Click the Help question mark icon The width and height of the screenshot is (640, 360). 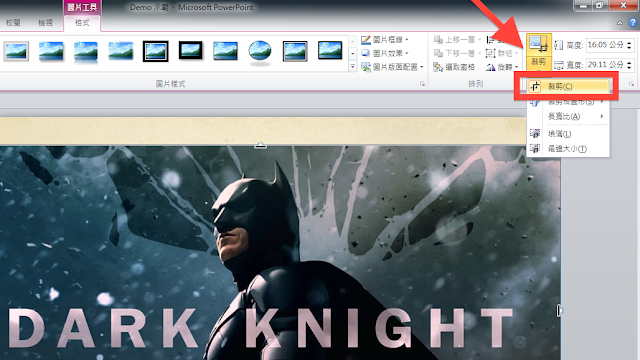(x=633, y=23)
